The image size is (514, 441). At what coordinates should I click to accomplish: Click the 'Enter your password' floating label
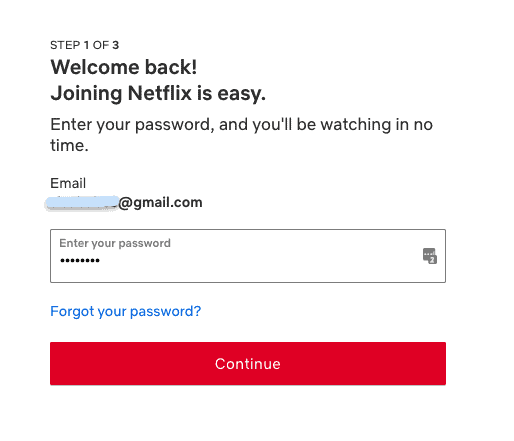pos(115,243)
